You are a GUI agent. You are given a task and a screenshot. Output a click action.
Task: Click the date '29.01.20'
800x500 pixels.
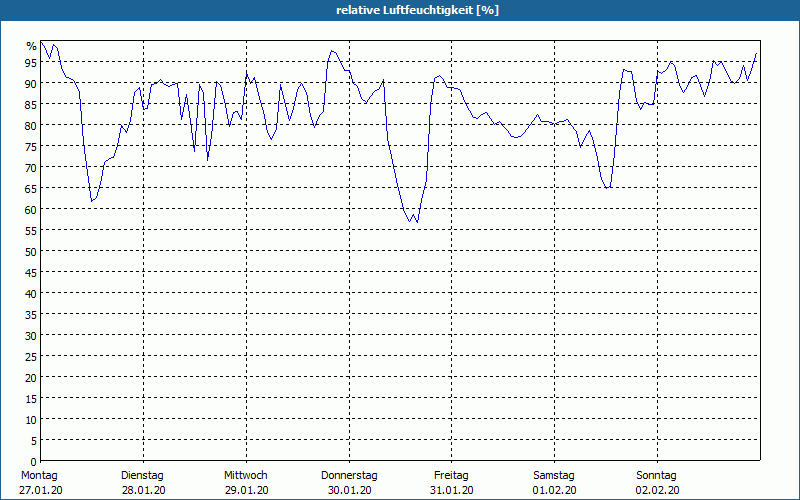[246, 490]
